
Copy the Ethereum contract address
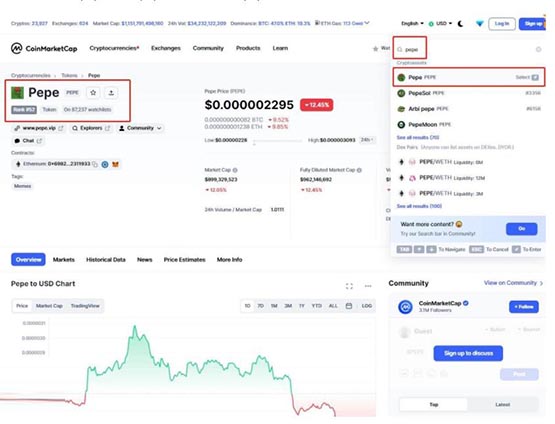pos(95,164)
